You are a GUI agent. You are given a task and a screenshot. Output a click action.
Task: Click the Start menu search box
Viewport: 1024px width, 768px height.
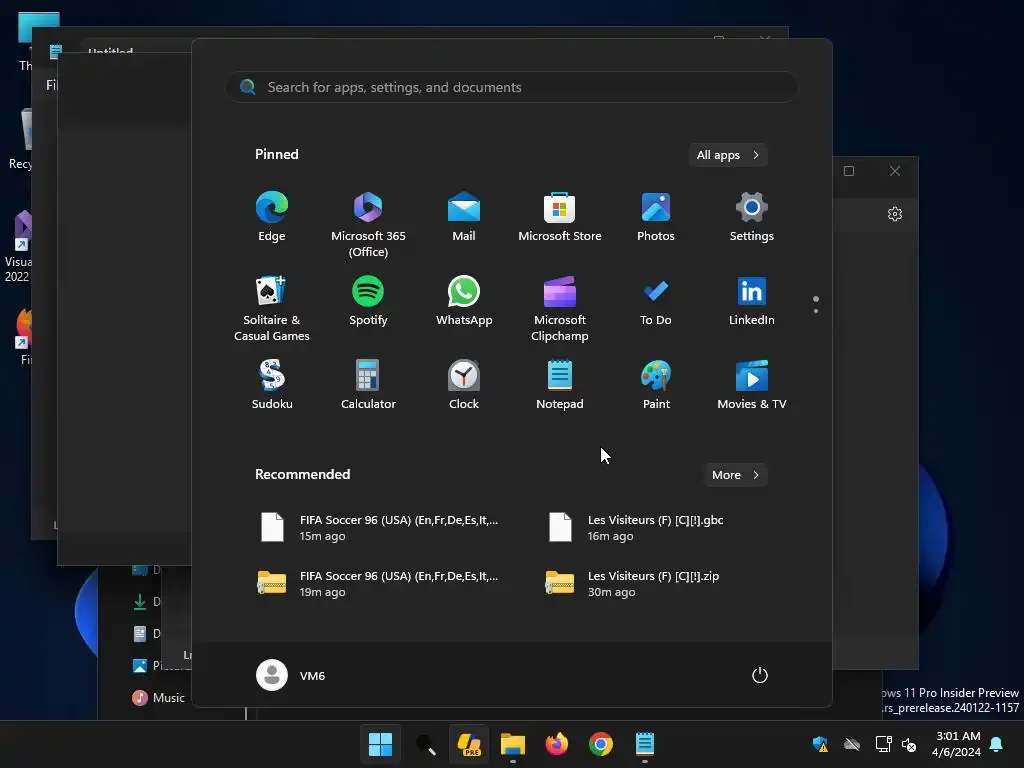click(512, 87)
